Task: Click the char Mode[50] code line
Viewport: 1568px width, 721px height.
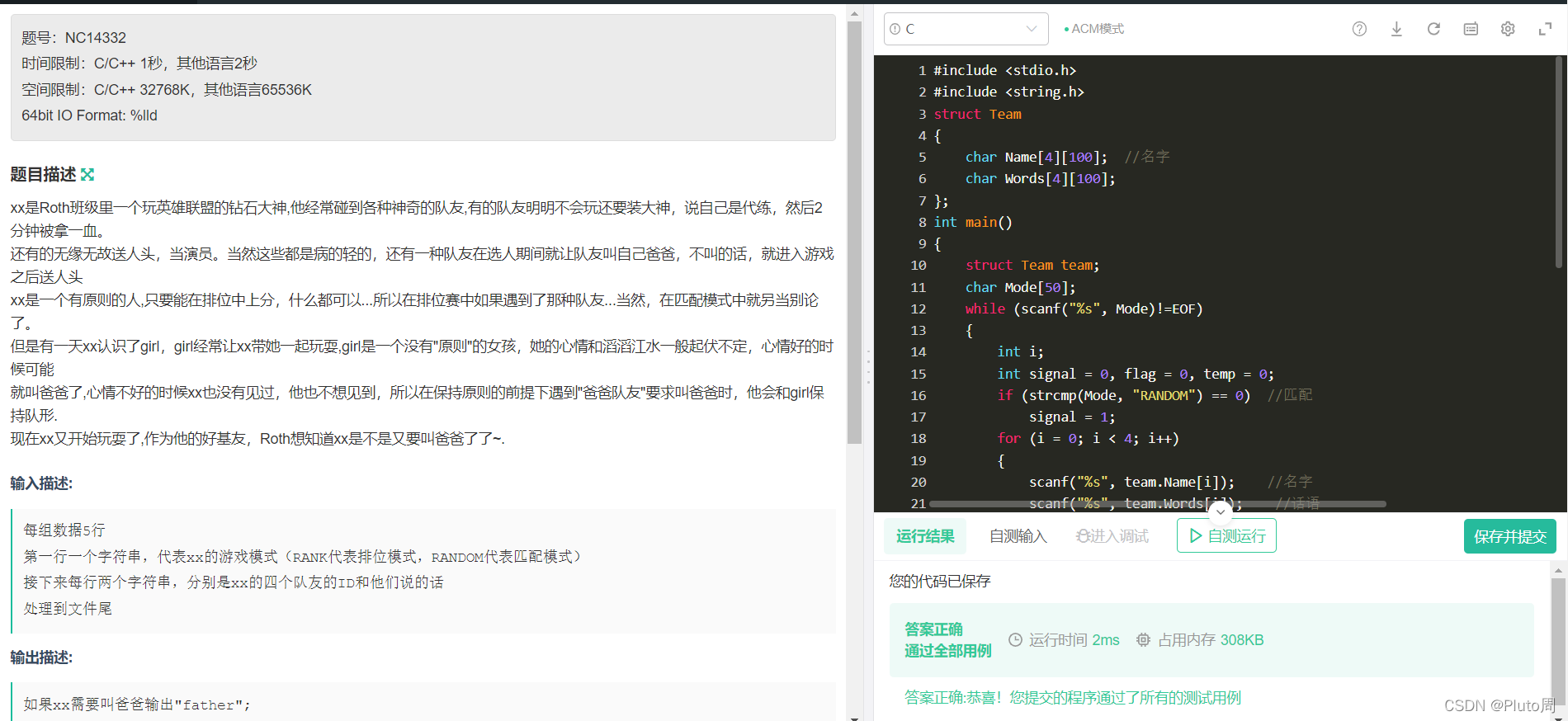Action: click(1020, 287)
